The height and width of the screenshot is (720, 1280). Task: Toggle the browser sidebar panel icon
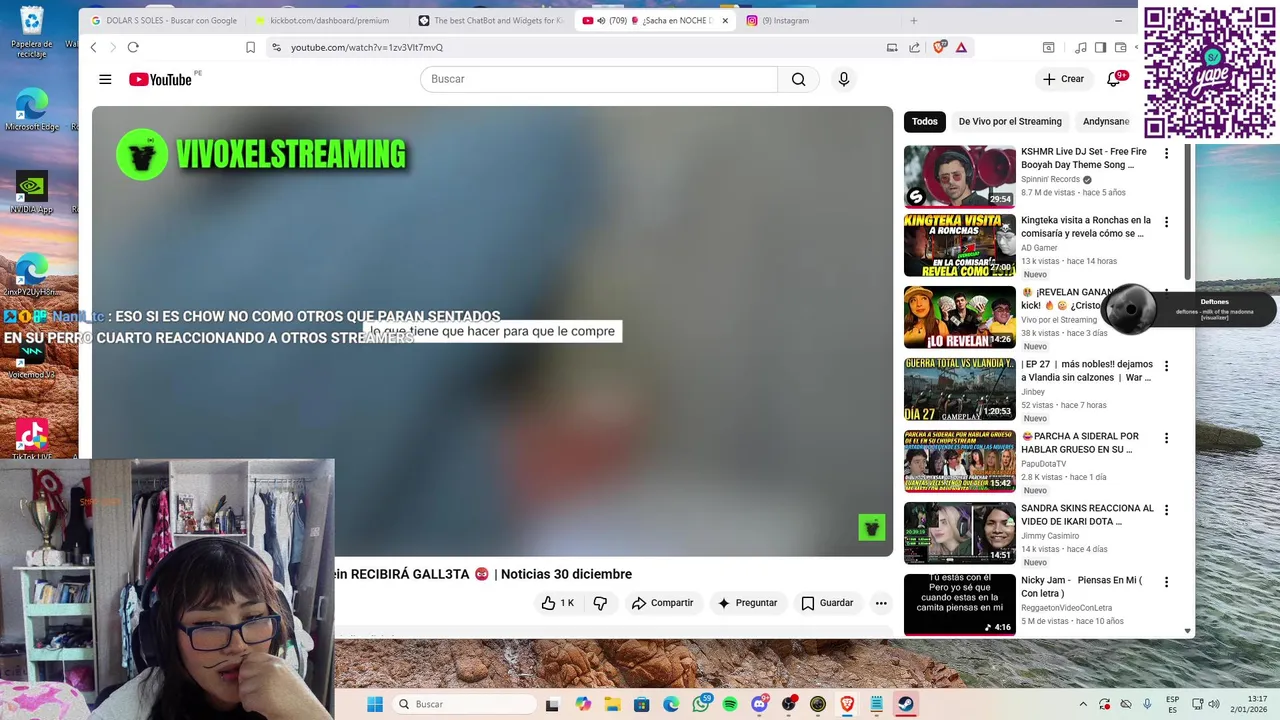click(1100, 47)
